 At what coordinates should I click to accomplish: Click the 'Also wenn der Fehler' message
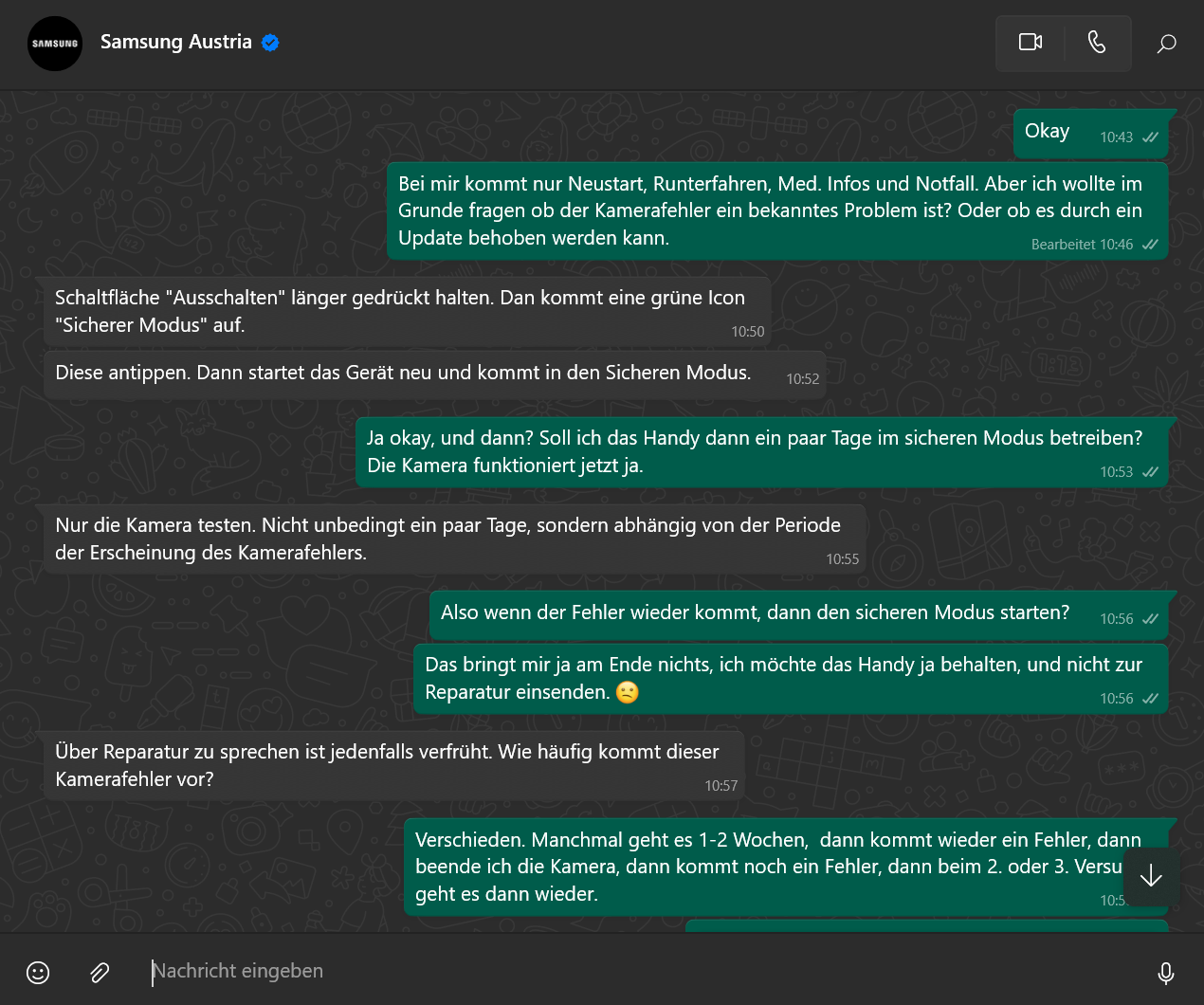coord(755,612)
